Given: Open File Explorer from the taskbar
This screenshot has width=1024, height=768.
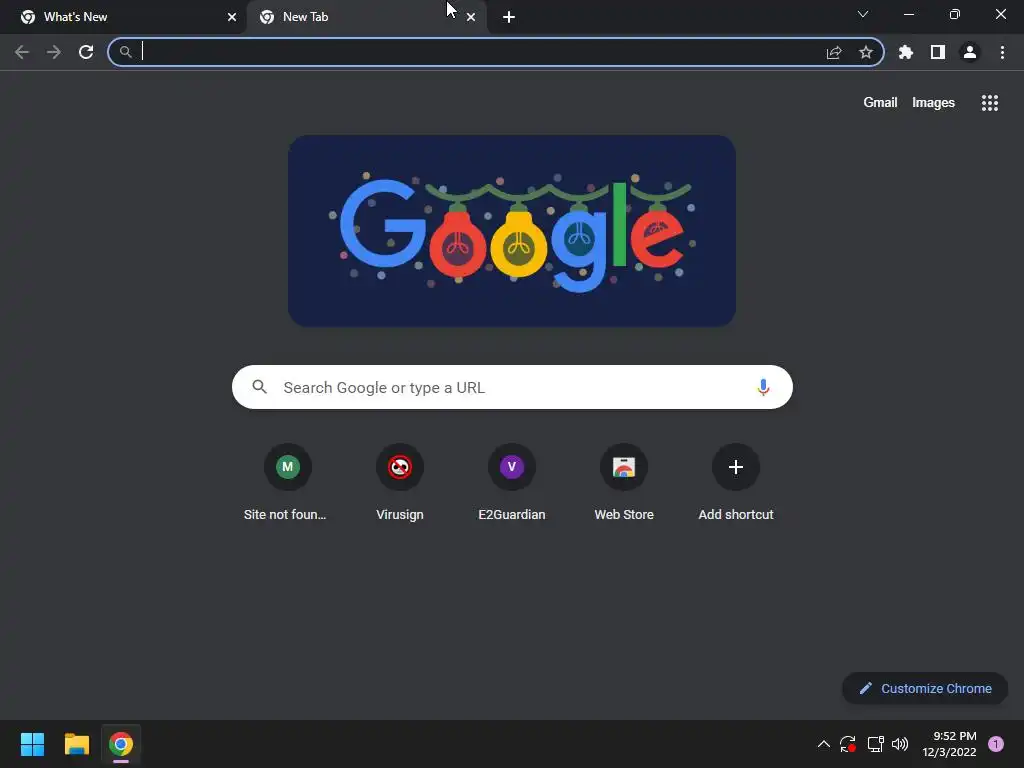Looking at the screenshot, I should (76, 744).
